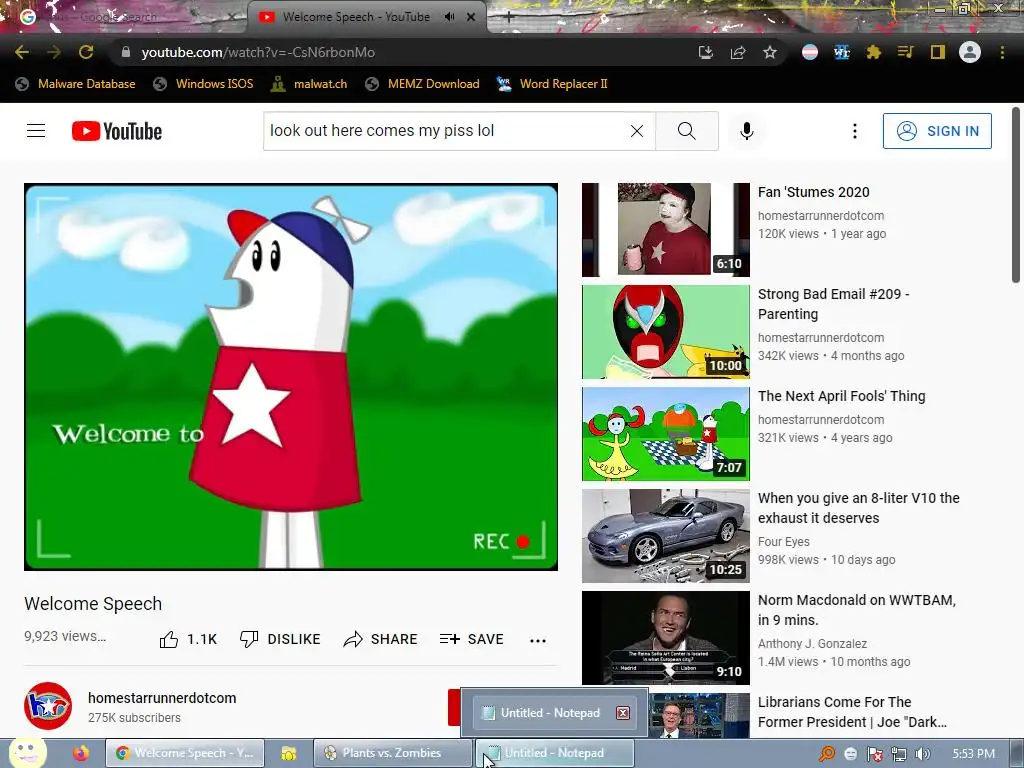This screenshot has height=768, width=1024.
Task: Open the network connection tray icon
Action: [x=899, y=754]
